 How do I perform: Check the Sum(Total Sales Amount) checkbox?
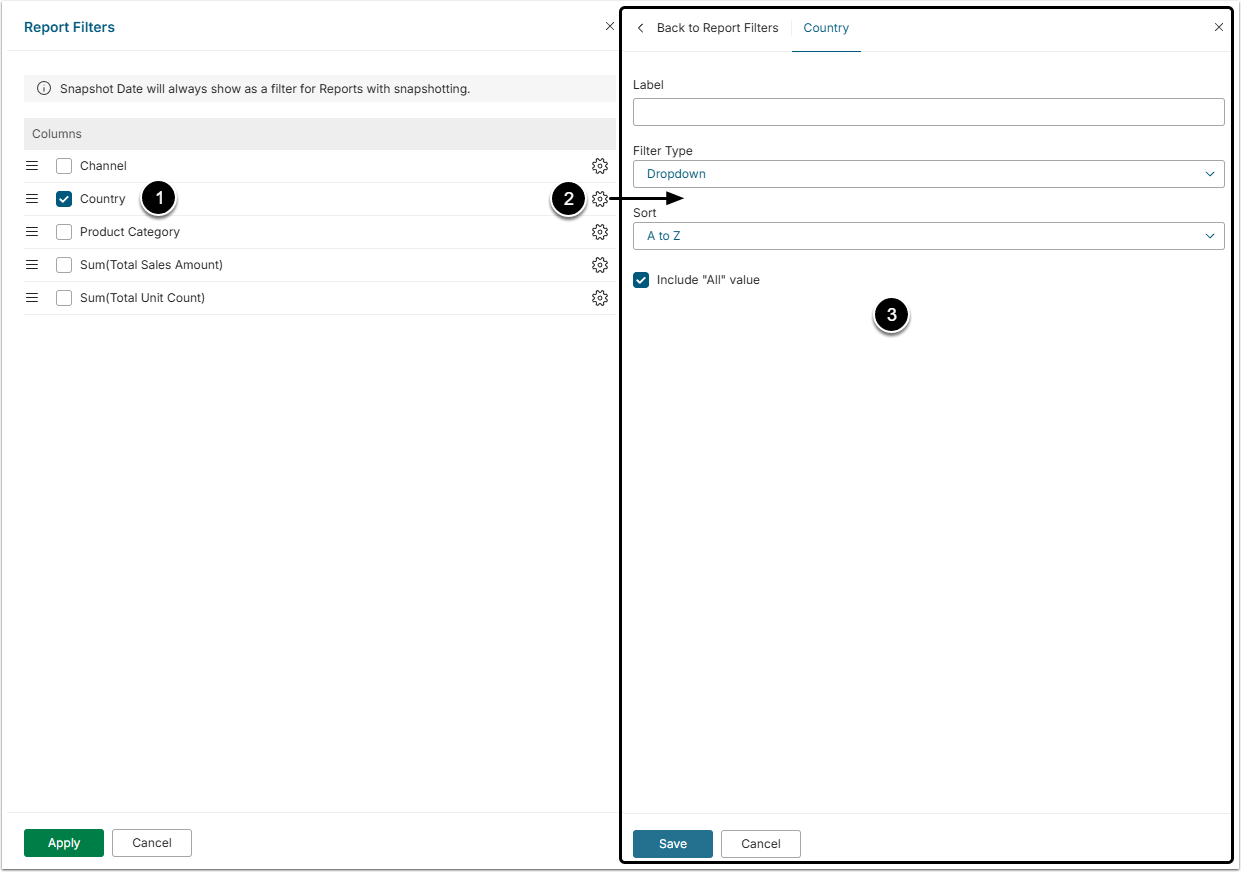coord(64,265)
